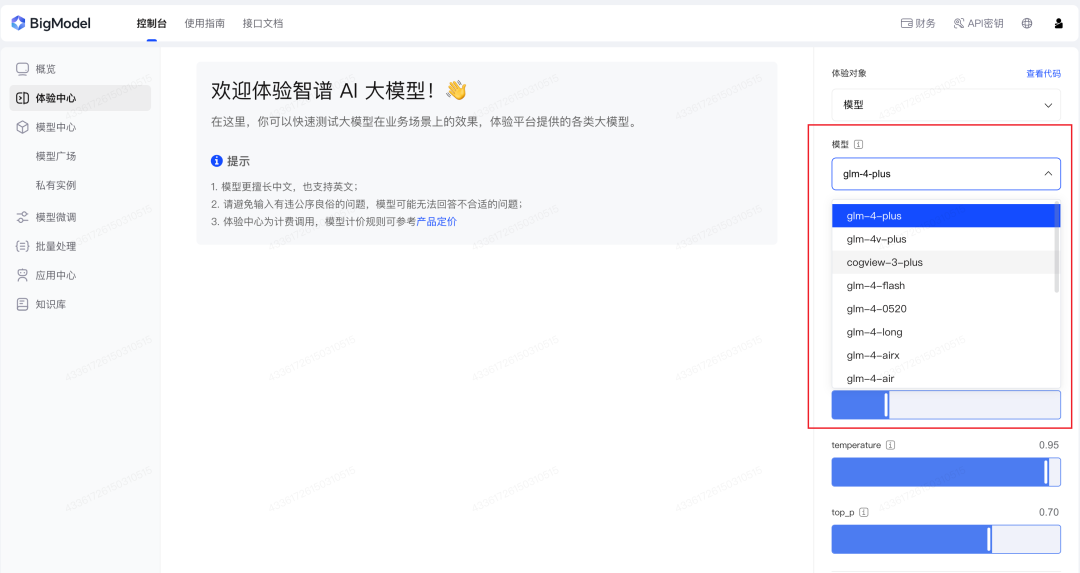Open the 概览 overview icon in sidebar

[x=23, y=69]
